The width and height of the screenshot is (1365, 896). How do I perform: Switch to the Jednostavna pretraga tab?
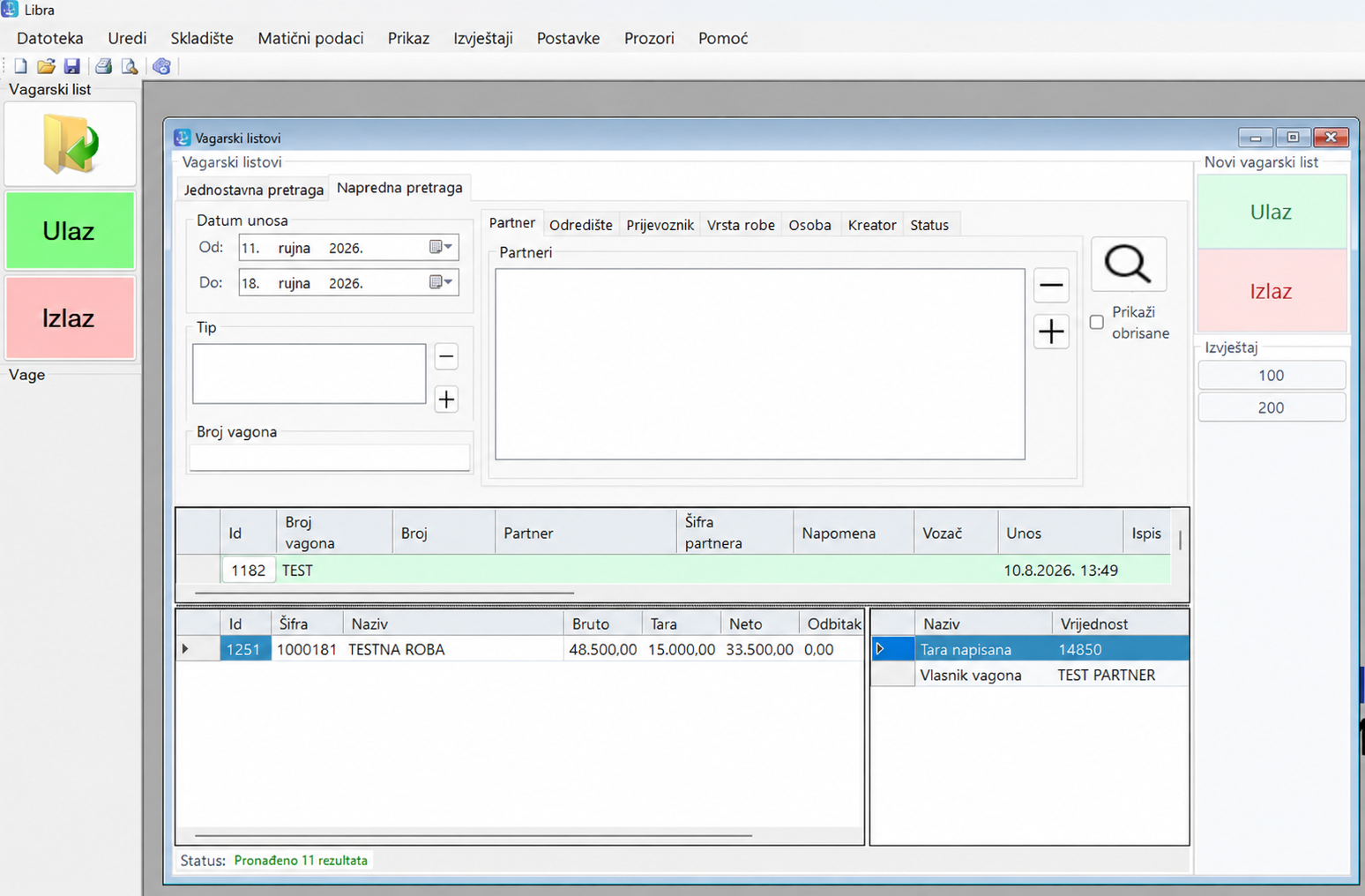click(253, 190)
